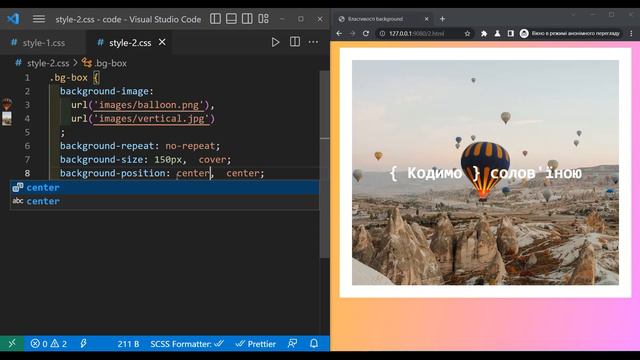Click the site info icon in address bar
640x360 pixels.
pos(382,33)
